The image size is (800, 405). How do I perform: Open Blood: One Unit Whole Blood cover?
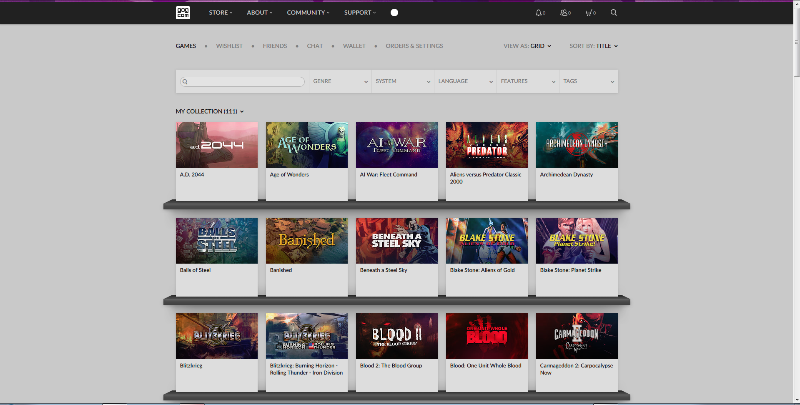pyautogui.click(x=487, y=336)
